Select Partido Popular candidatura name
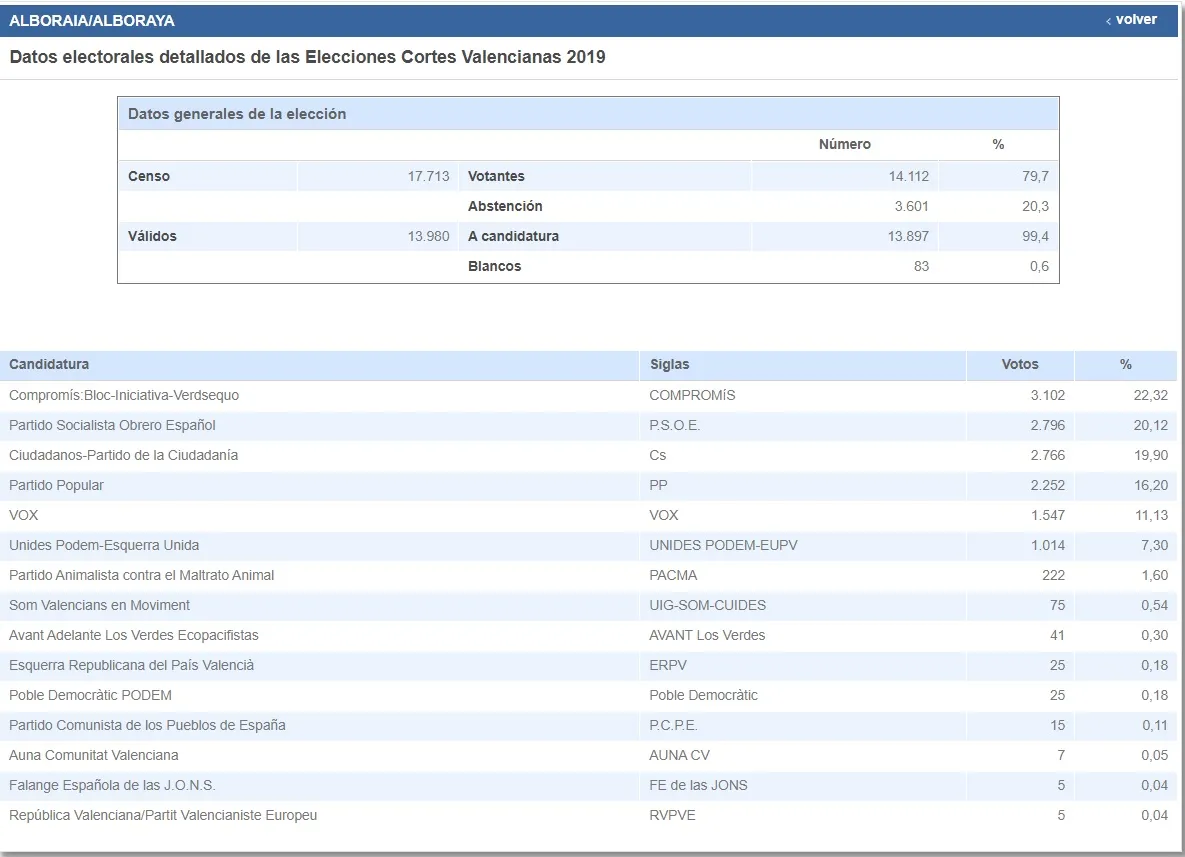 [57, 485]
